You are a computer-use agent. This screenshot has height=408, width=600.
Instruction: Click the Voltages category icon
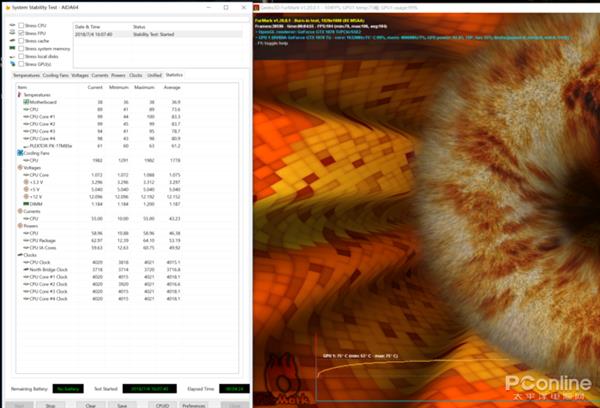tap(19, 167)
